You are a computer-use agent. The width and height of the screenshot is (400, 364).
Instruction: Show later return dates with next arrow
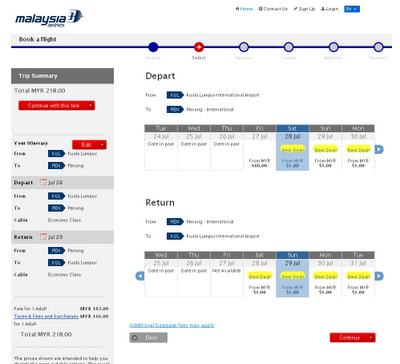(379, 276)
